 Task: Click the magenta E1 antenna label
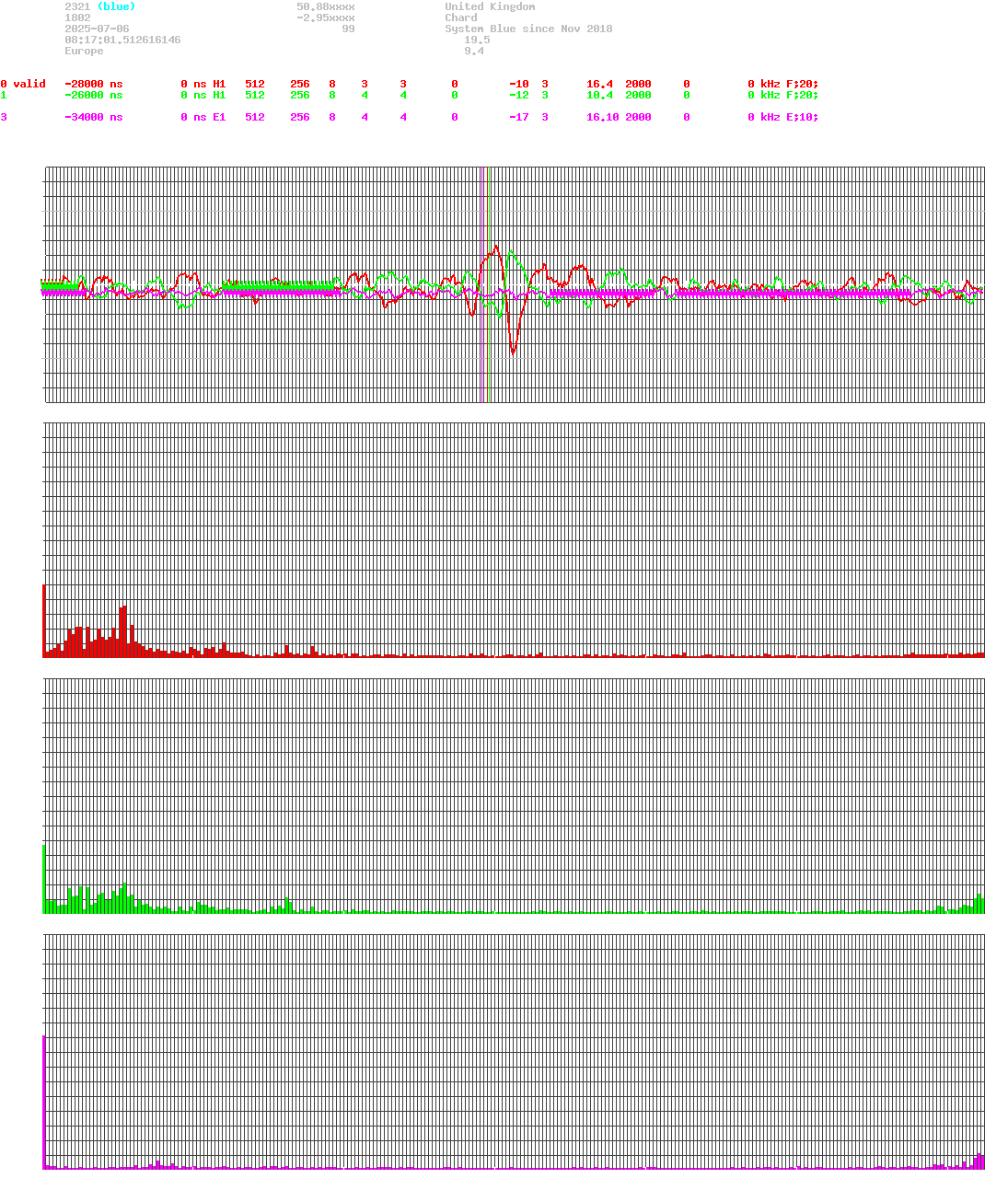(219, 117)
